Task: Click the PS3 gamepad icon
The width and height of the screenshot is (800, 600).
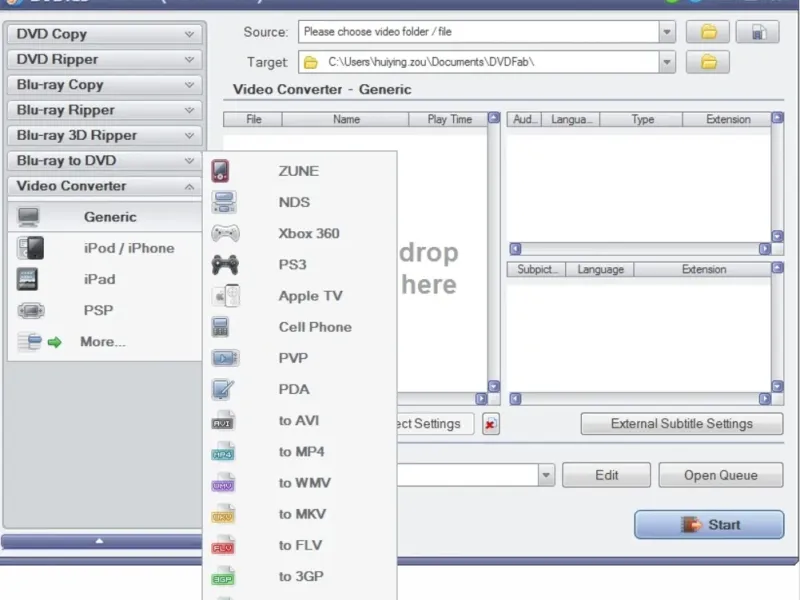Action: click(x=225, y=265)
